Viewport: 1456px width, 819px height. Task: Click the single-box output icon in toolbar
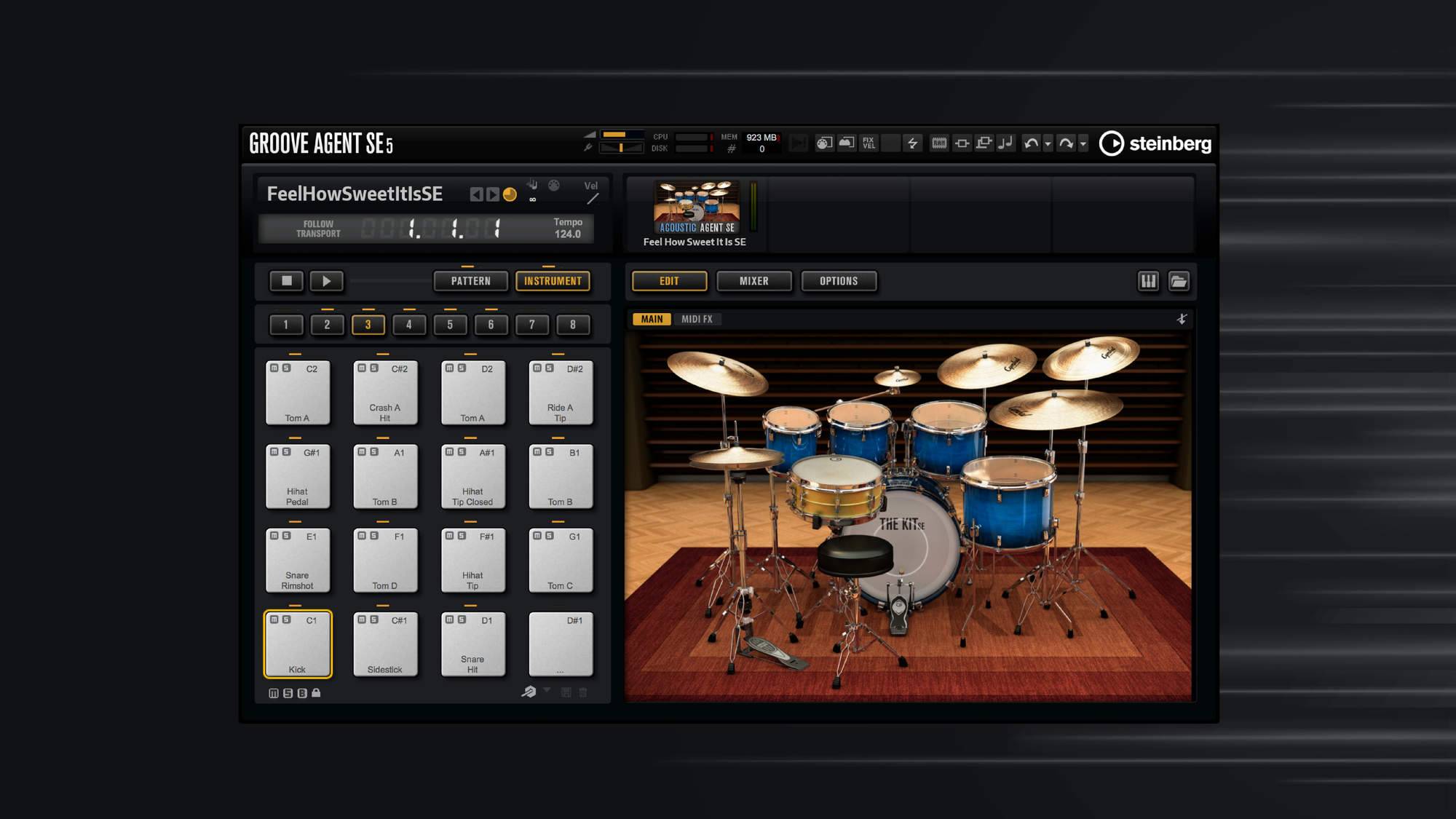(962, 143)
